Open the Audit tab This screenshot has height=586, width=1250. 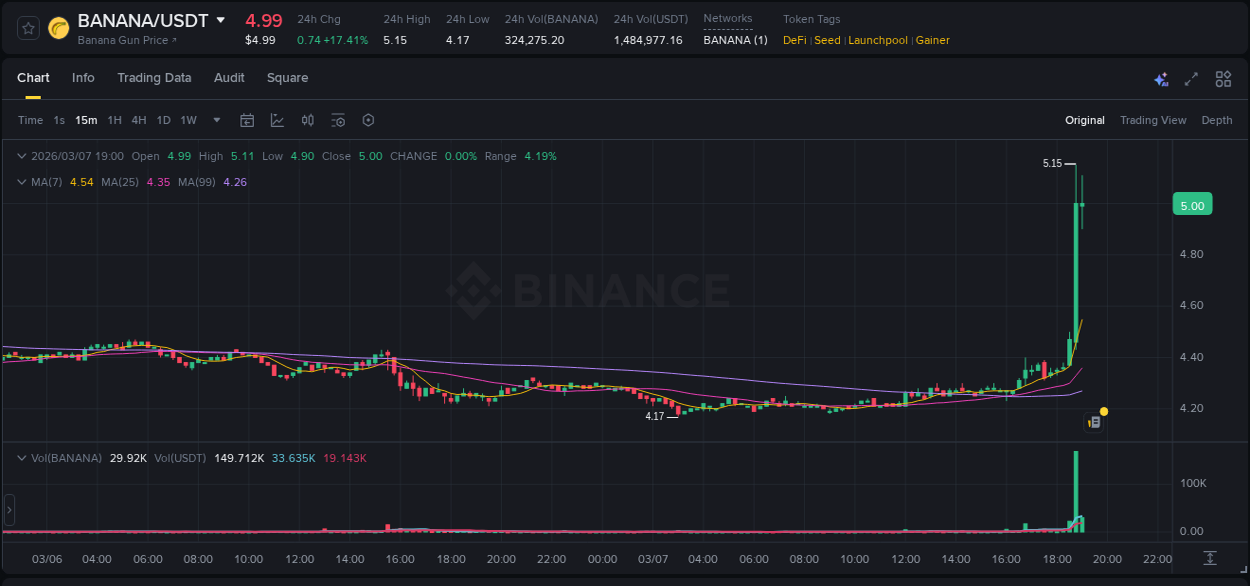click(229, 78)
